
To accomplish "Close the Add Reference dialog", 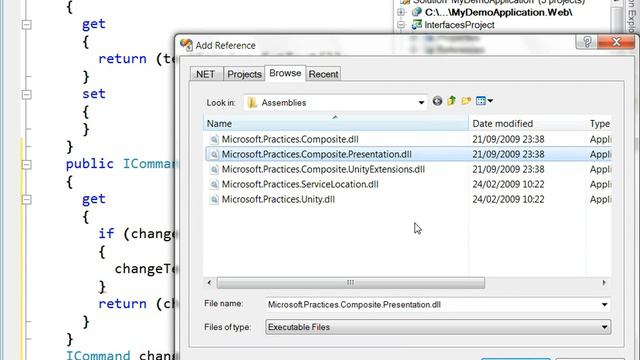I will 616,42.
